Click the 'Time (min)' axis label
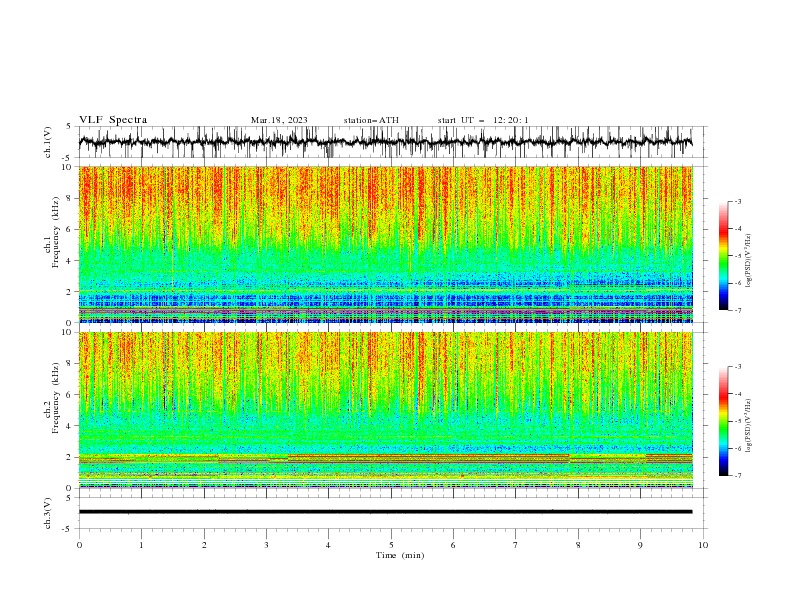Viewport: 792px width, 612px height. click(400, 555)
